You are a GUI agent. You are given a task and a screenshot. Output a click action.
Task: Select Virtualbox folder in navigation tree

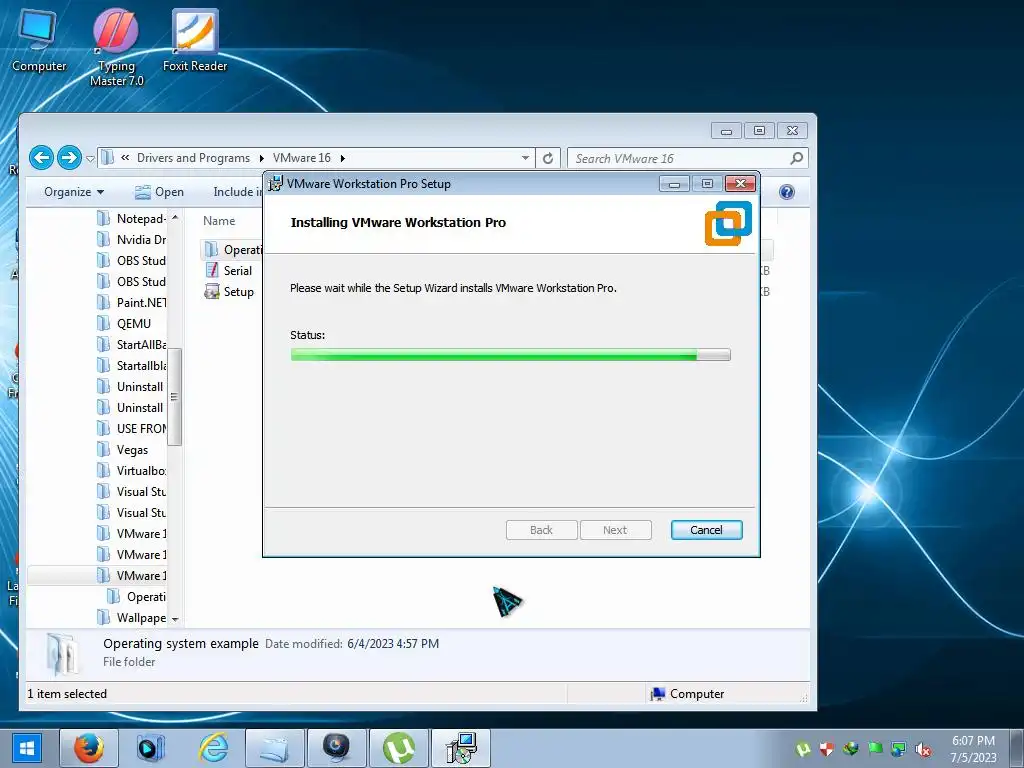(x=131, y=470)
